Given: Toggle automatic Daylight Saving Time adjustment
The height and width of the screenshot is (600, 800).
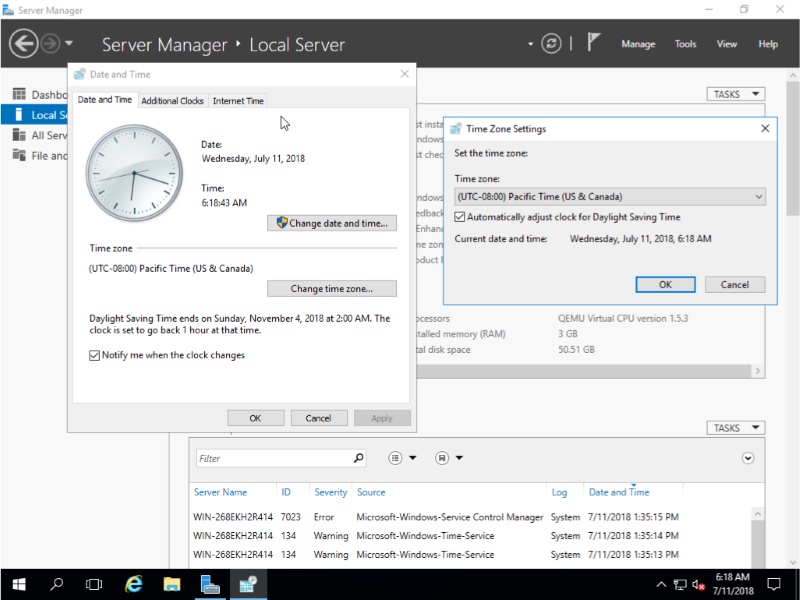Looking at the screenshot, I should tap(460, 217).
